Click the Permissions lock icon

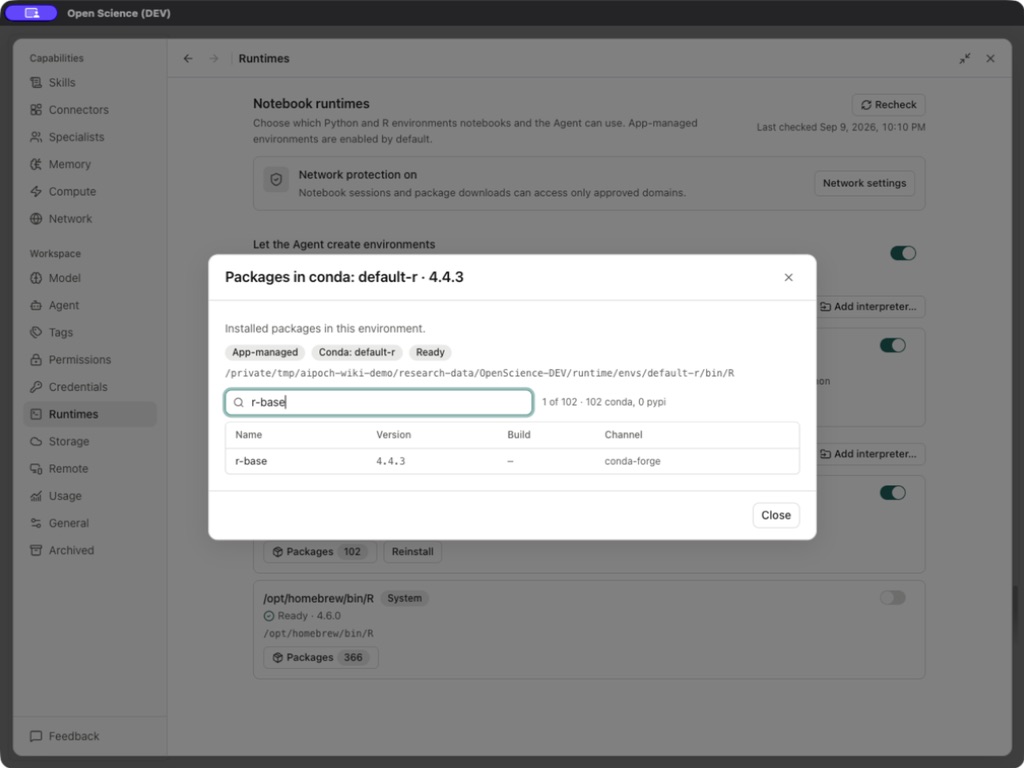point(36,360)
